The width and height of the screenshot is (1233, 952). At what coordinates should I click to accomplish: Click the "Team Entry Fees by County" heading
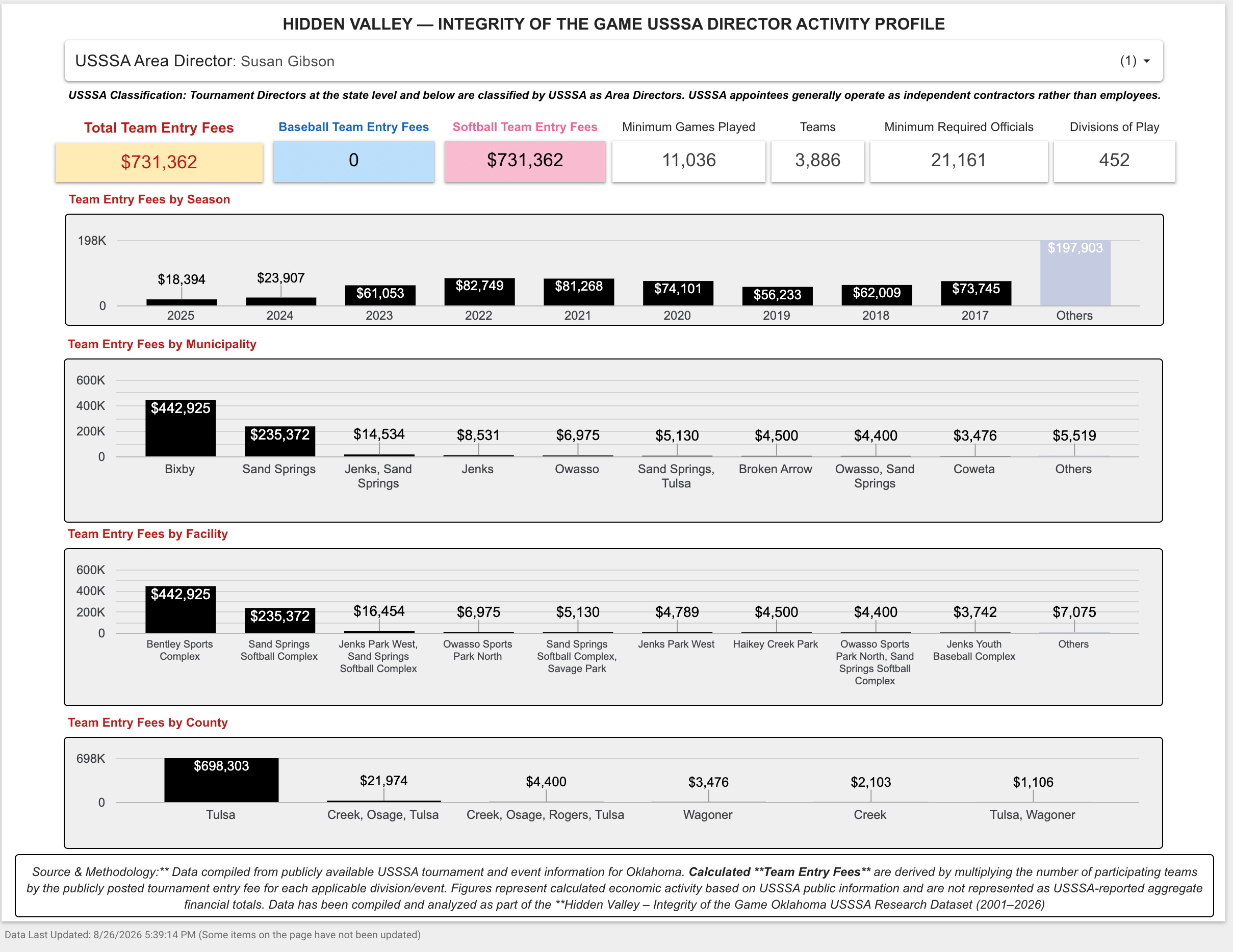click(148, 723)
